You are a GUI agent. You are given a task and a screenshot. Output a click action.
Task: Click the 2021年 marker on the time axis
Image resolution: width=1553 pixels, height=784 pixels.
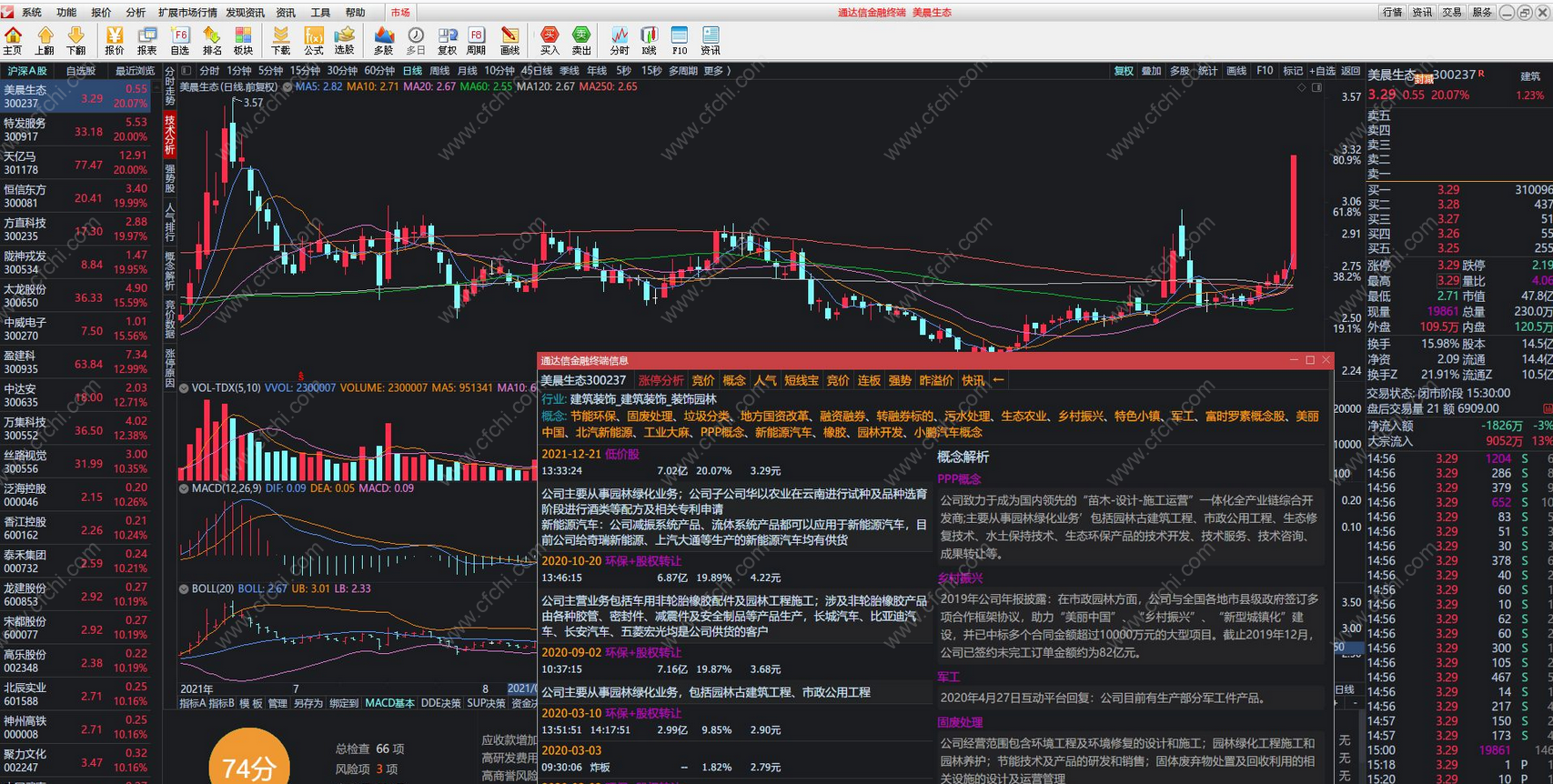tap(197, 689)
